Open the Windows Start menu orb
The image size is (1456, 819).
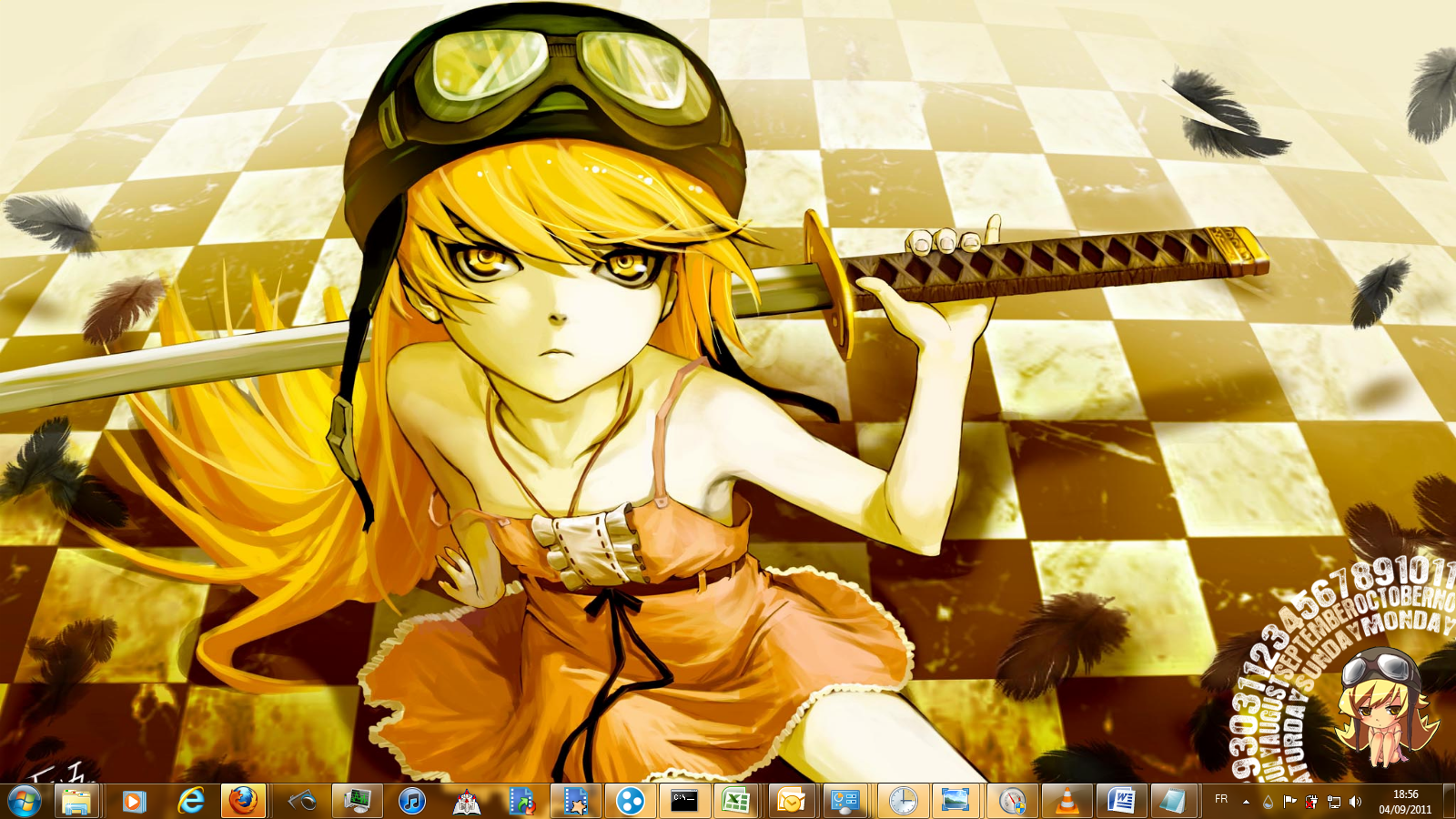click(25, 801)
